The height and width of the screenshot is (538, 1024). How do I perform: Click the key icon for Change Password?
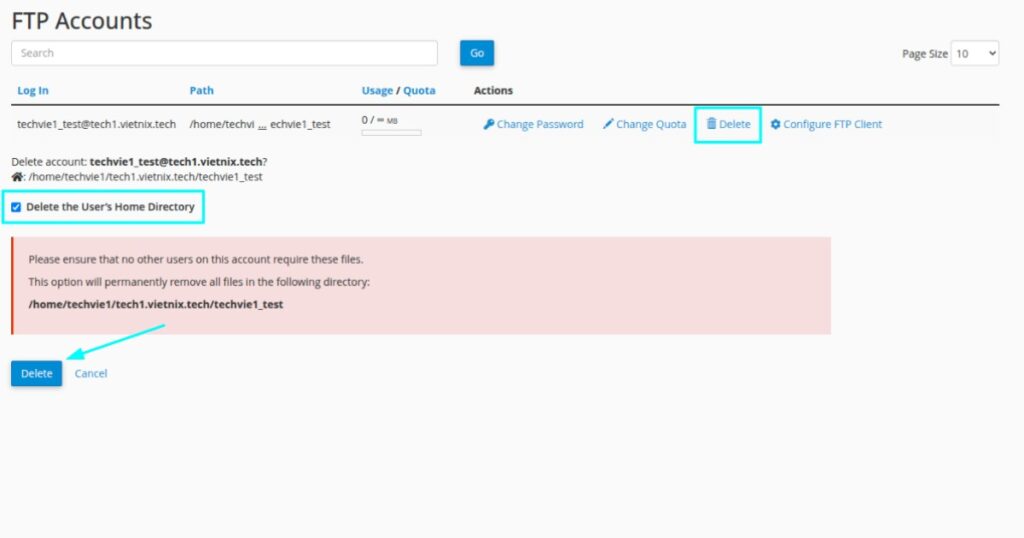pos(489,125)
